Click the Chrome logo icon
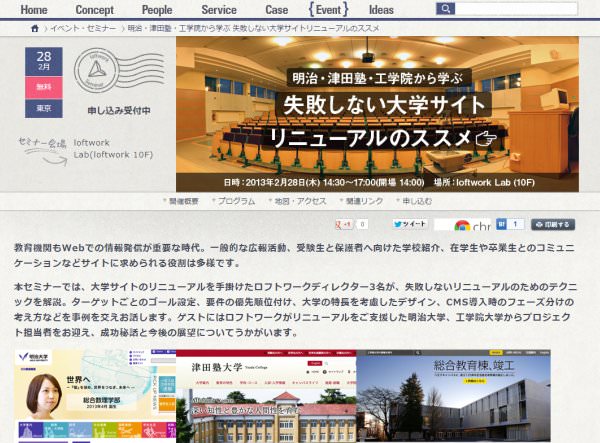The image size is (600, 443). [462, 226]
